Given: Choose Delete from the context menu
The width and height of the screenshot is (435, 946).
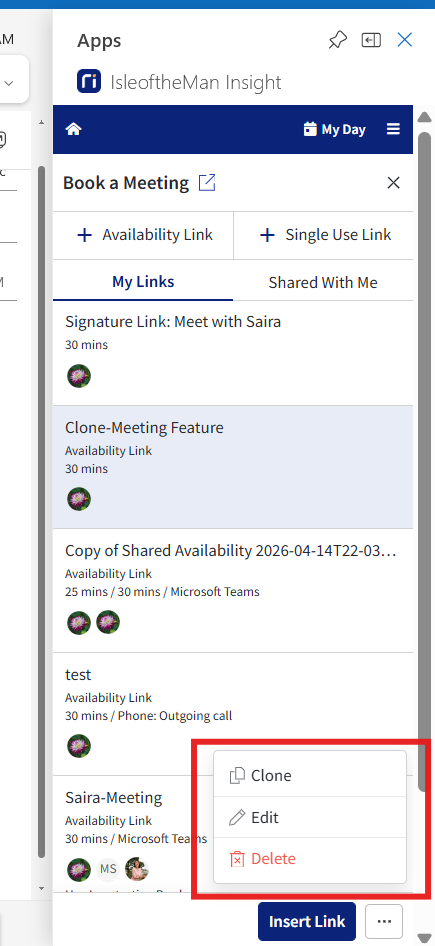Looking at the screenshot, I should (x=310, y=859).
